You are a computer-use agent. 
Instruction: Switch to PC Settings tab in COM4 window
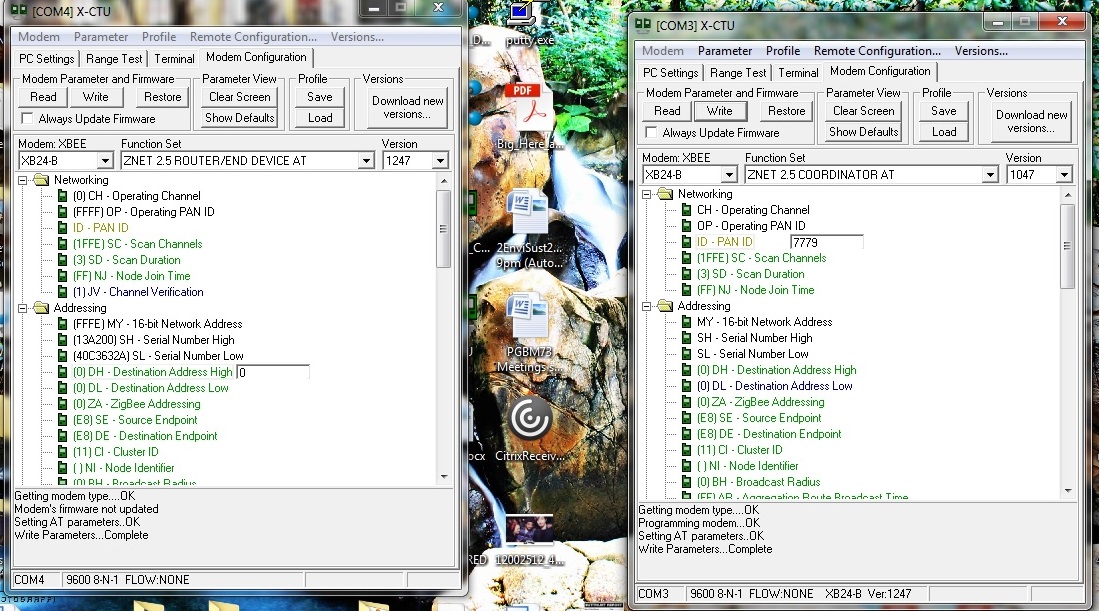pos(46,59)
